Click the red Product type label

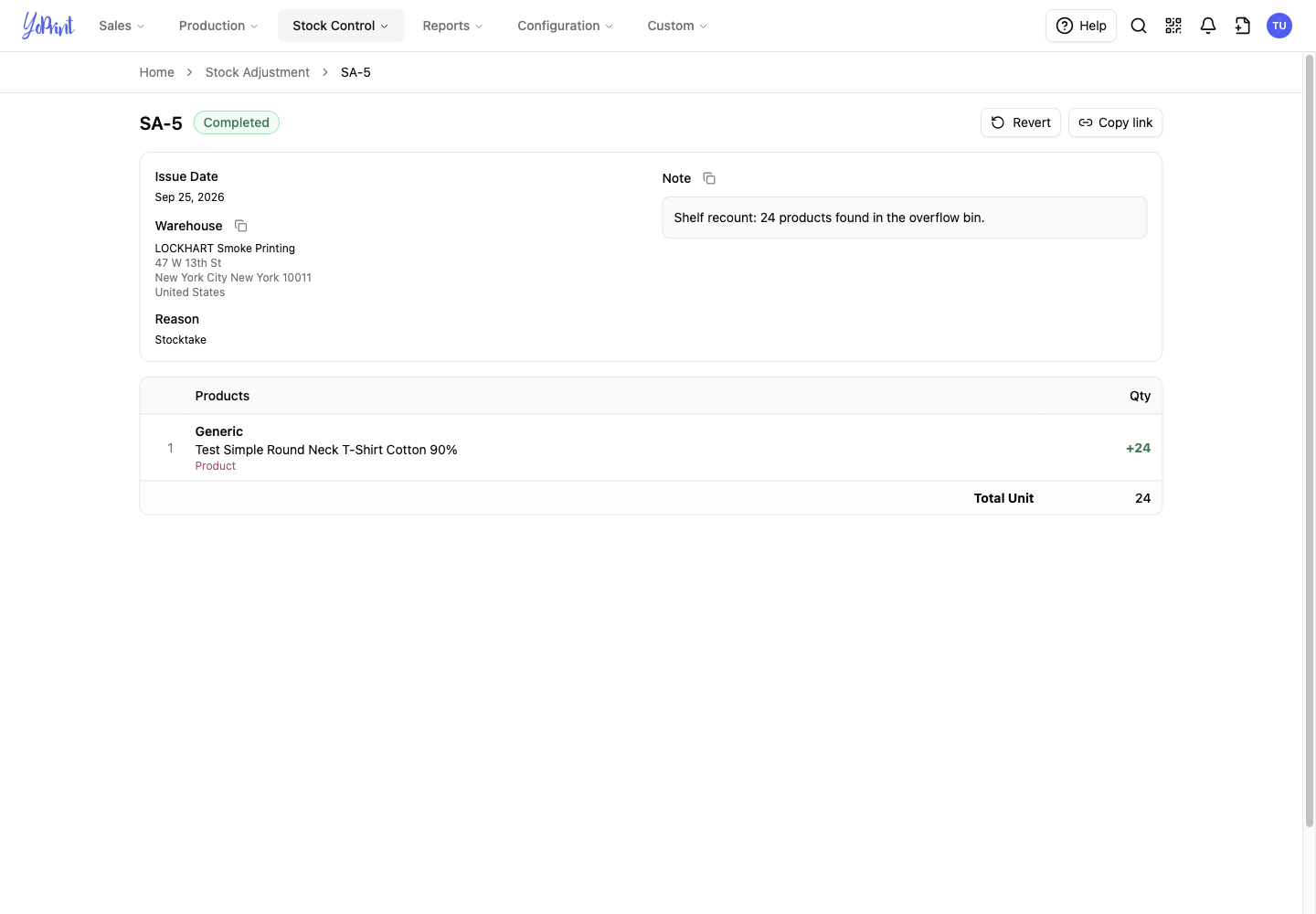tap(216, 466)
